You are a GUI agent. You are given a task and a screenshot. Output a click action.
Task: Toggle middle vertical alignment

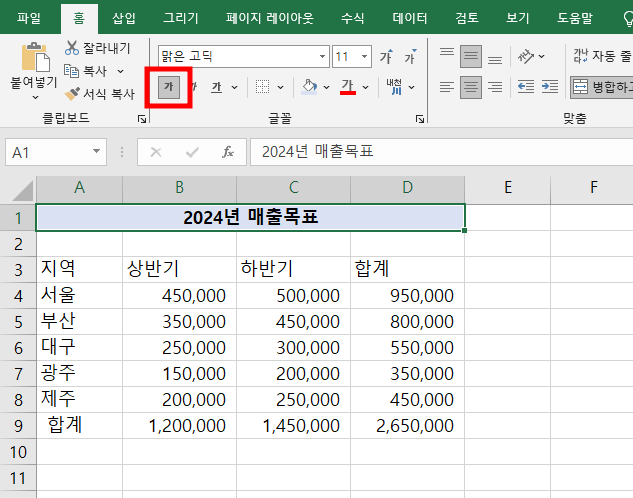[x=471, y=56]
